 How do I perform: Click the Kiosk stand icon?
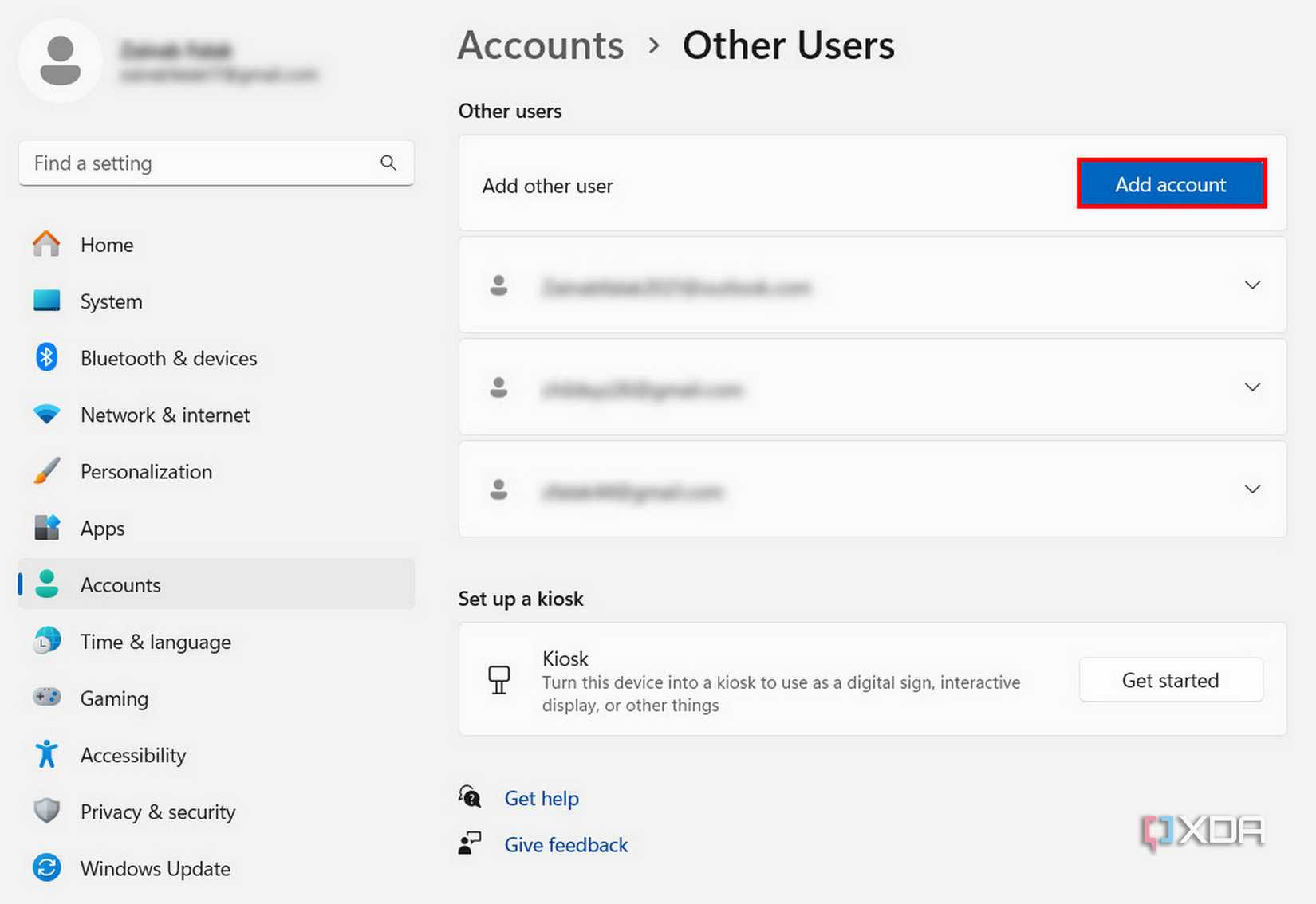(x=499, y=680)
